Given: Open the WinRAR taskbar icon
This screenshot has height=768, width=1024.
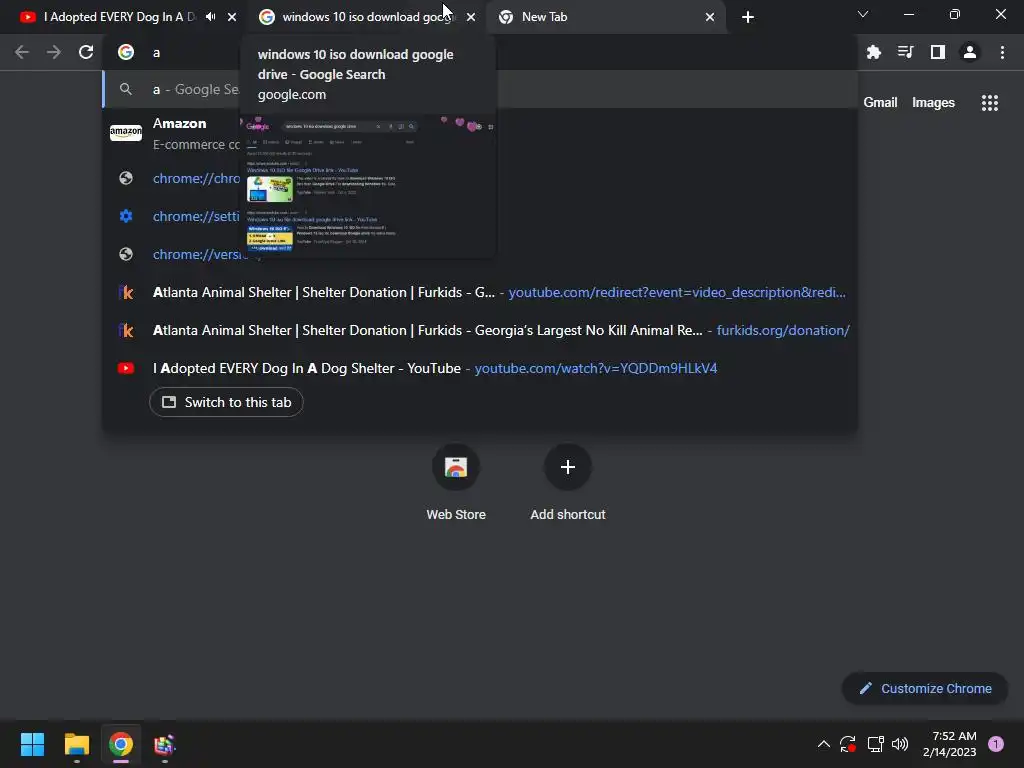Looking at the screenshot, I should [x=165, y=744].
